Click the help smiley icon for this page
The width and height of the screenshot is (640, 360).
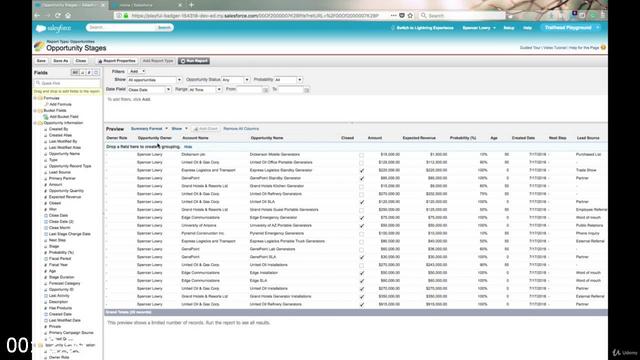pyautogui.click(x=603, y=48)
